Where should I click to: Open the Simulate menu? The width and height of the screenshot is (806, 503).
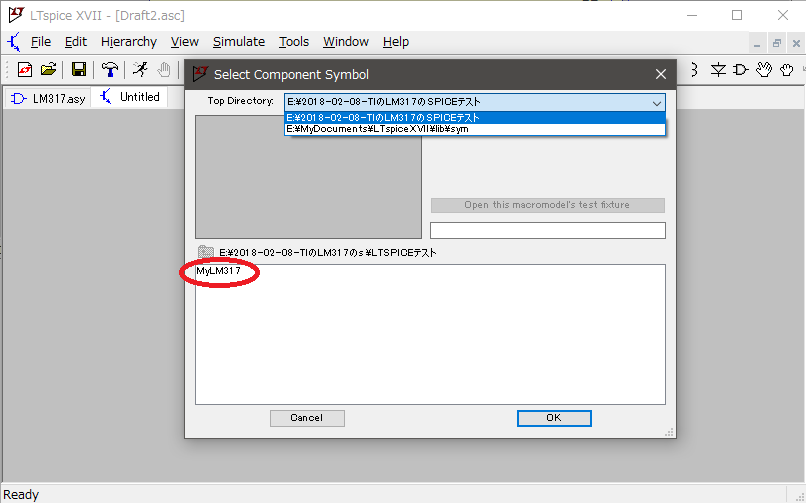[239, 42]
